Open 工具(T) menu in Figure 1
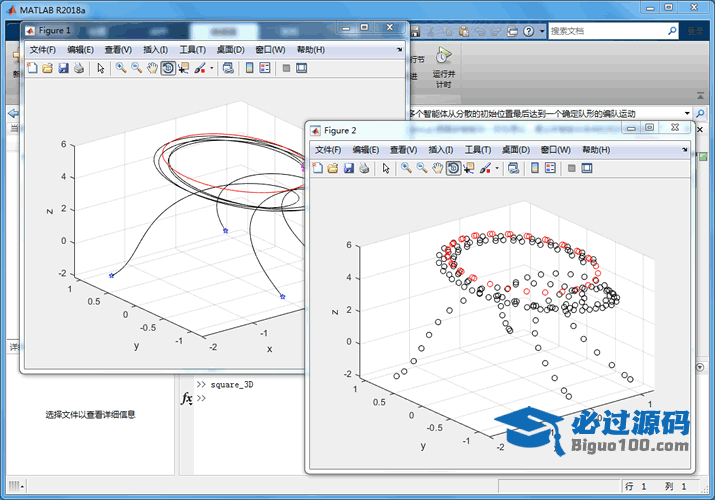 click(192, 50)
